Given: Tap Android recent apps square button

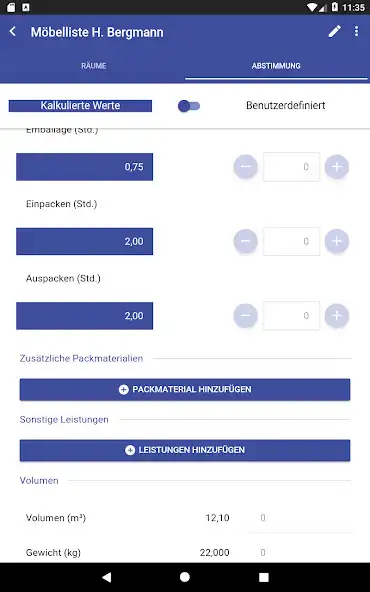Looking at the screenshot, I should pos(264,577).
